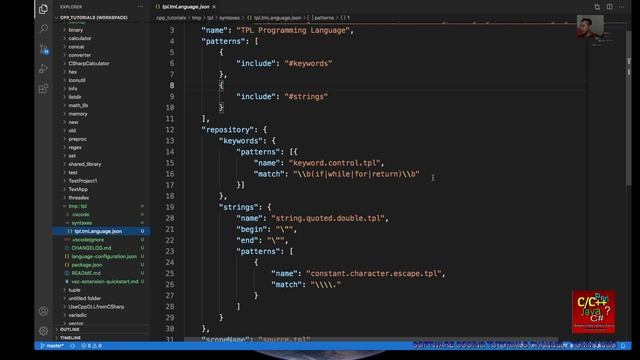The width and height of the screenshot is (640, 360).
Task: Expand the regex folder
Action: tap(75, 147)
